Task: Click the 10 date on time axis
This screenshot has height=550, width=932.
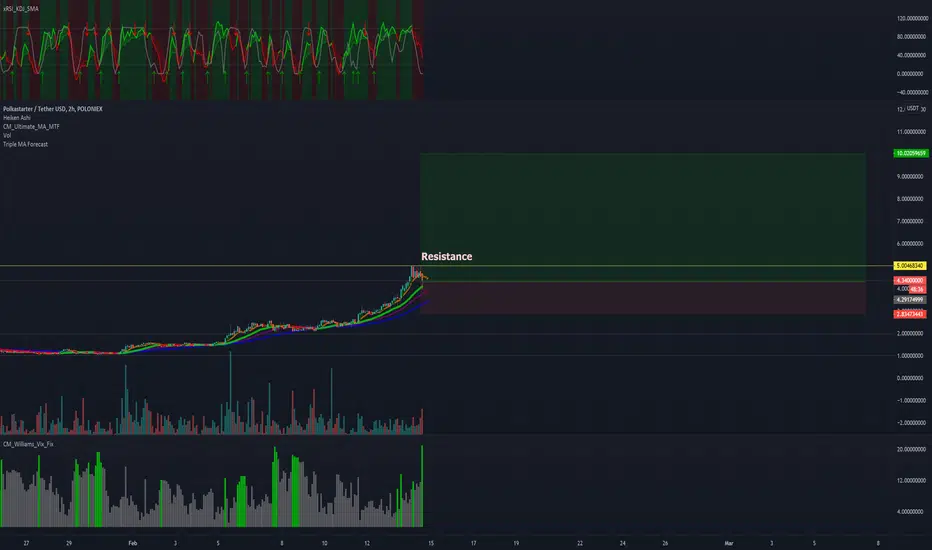Action: tap(325, 543)
